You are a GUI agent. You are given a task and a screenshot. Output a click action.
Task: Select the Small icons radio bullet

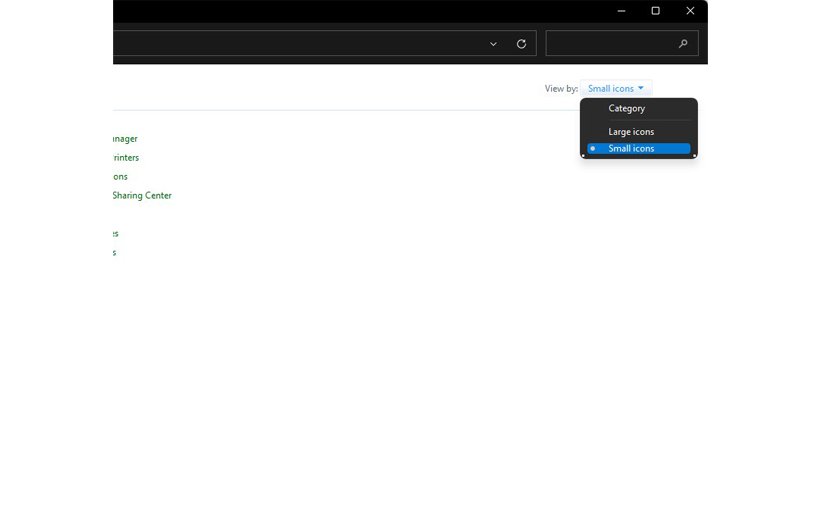click(x=593, y=149)
